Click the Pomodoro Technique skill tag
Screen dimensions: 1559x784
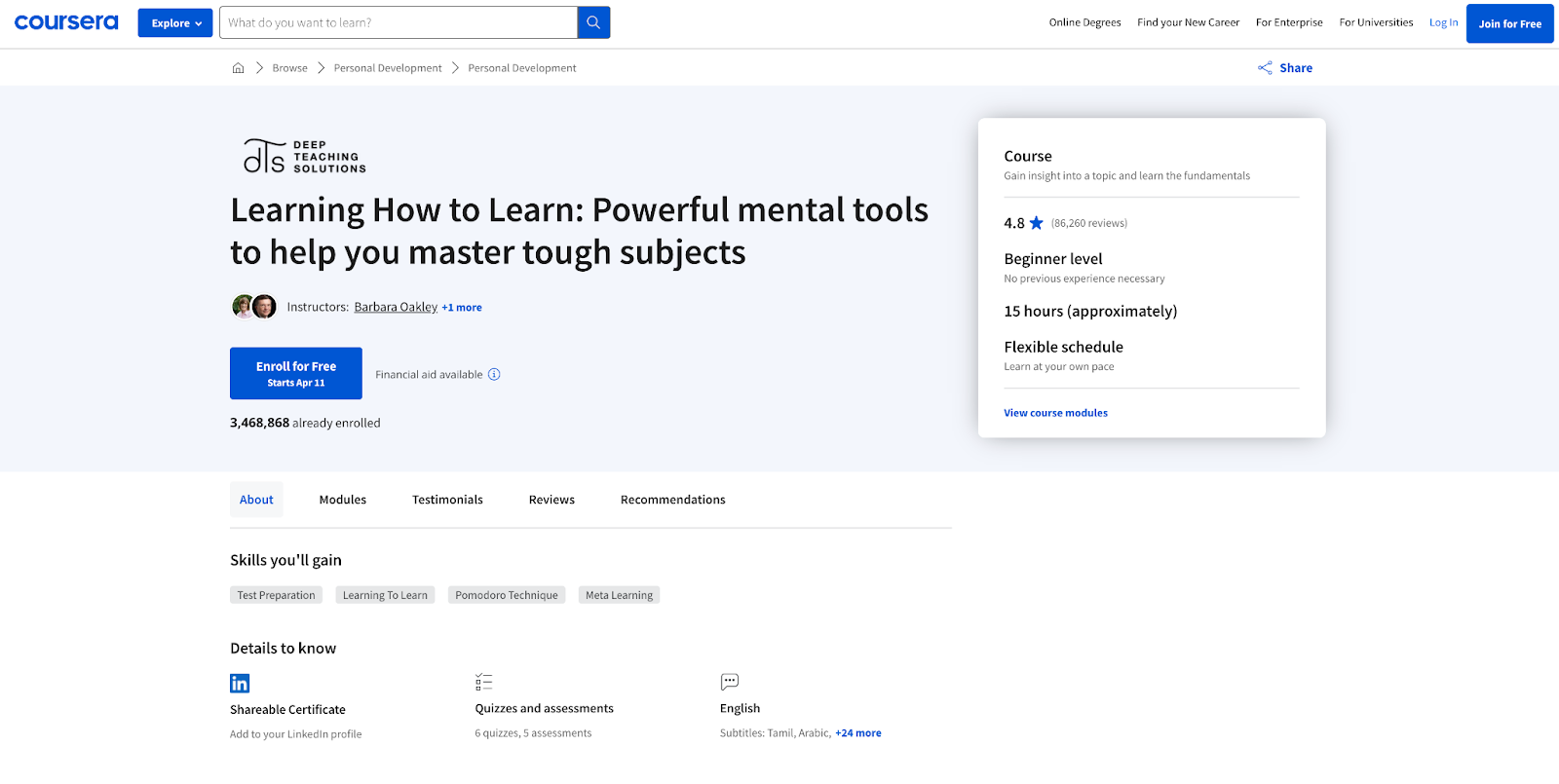coord(507,595)
